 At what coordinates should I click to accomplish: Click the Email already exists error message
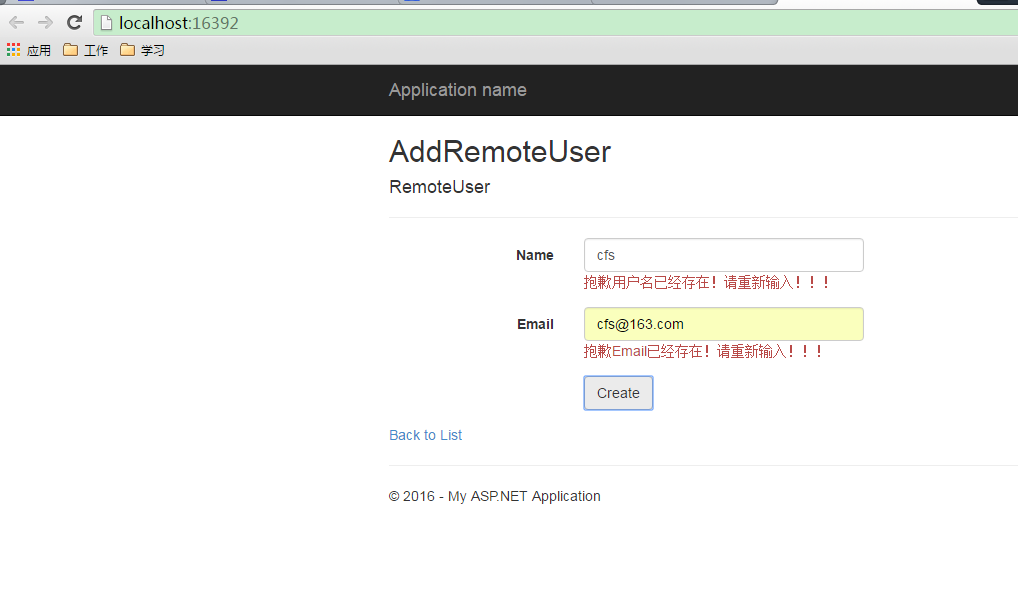pyautogui.click(x=703, y=351)
